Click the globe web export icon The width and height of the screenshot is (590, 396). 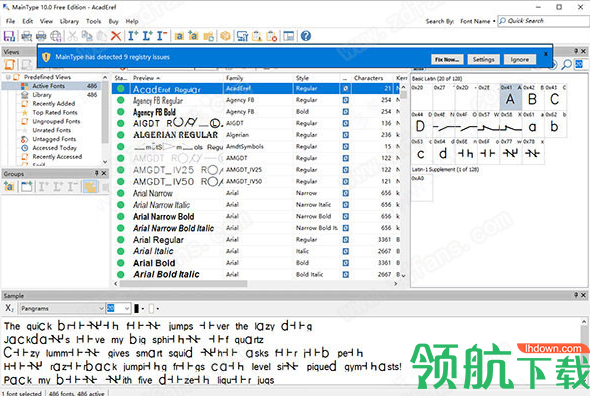pos(56,36)
